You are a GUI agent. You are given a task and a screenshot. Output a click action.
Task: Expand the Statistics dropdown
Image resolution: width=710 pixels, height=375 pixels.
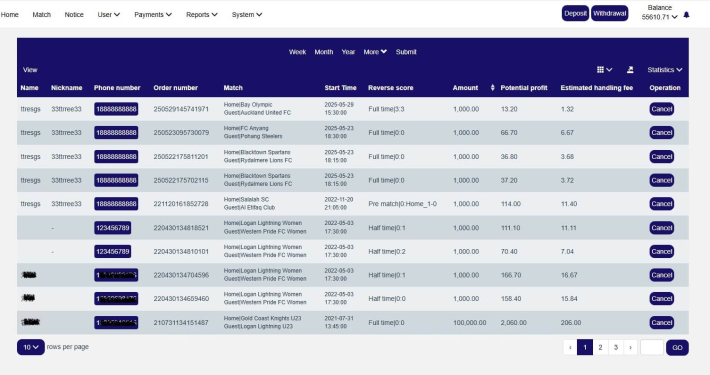point(665,70)
